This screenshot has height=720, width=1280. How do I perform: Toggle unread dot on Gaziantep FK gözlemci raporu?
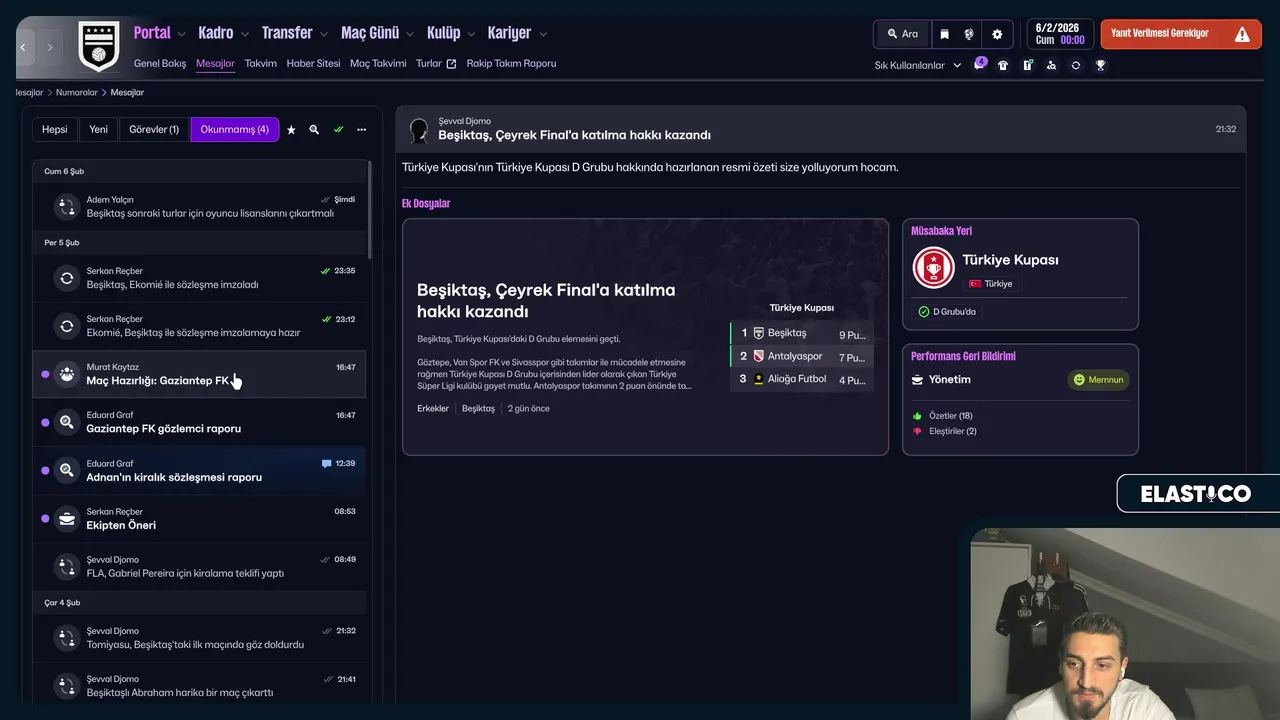(45, 422)
